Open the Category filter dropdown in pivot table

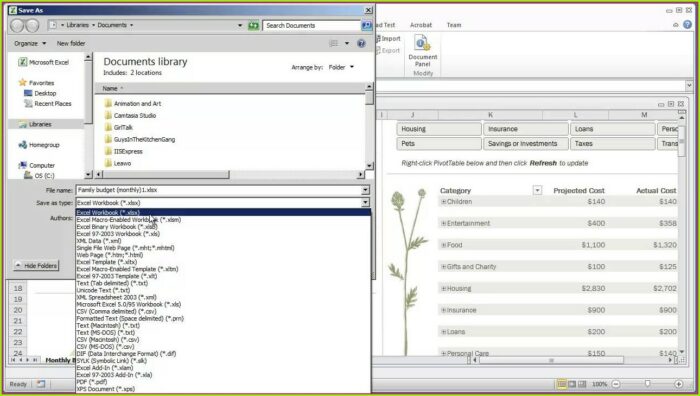(x=538, y=191)
